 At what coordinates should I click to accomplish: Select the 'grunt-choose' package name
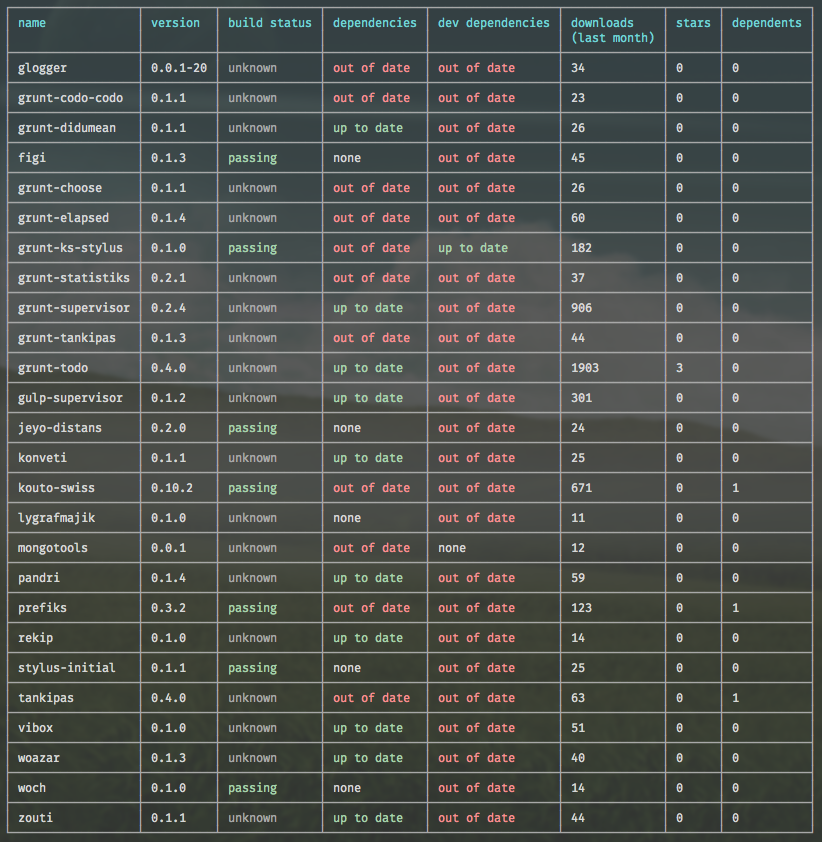click(60, 188)
